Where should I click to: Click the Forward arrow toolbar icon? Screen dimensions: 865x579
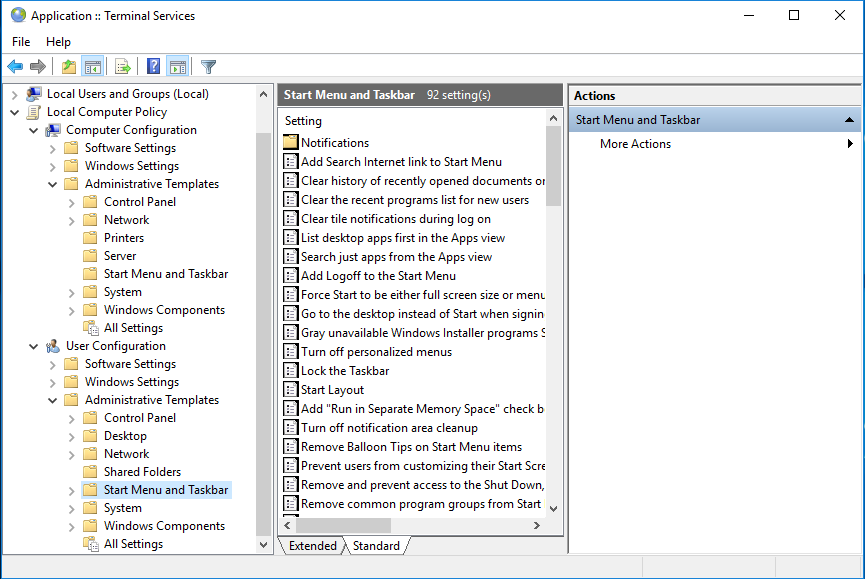[38, 67]
